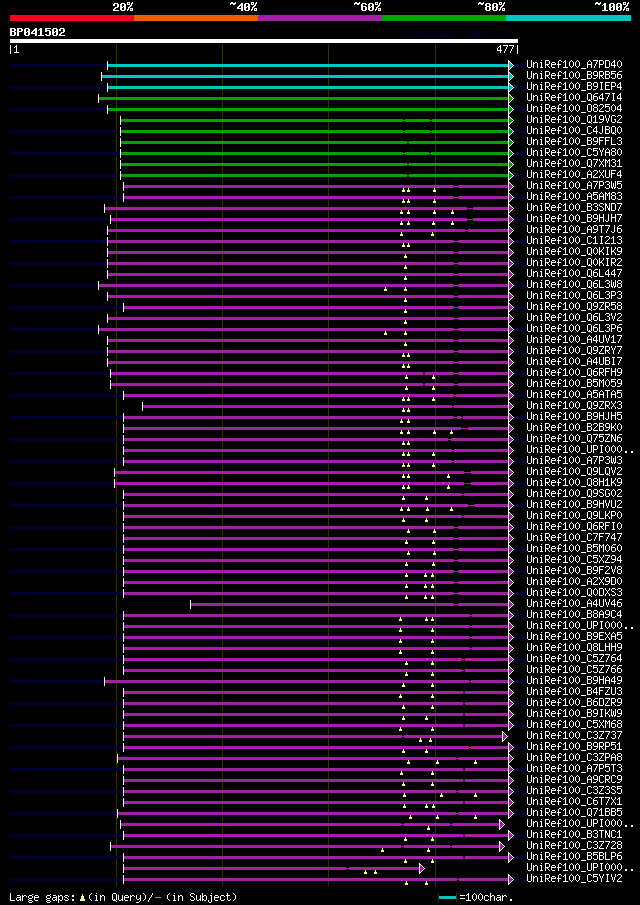Screen dimensions: 640x905
Task: Click the cyan ~100% identity color swatch
Action: tap(568, 18)
